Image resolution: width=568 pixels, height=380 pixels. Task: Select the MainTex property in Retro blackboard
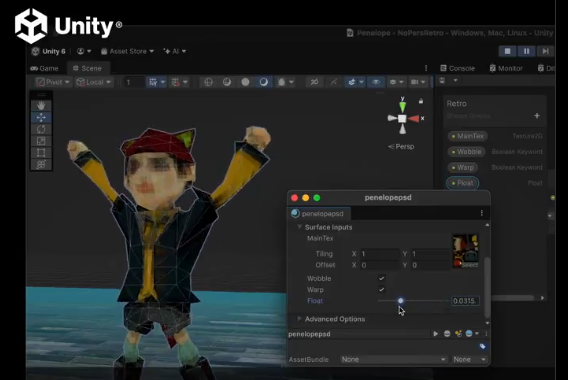(x=468, y=136)
